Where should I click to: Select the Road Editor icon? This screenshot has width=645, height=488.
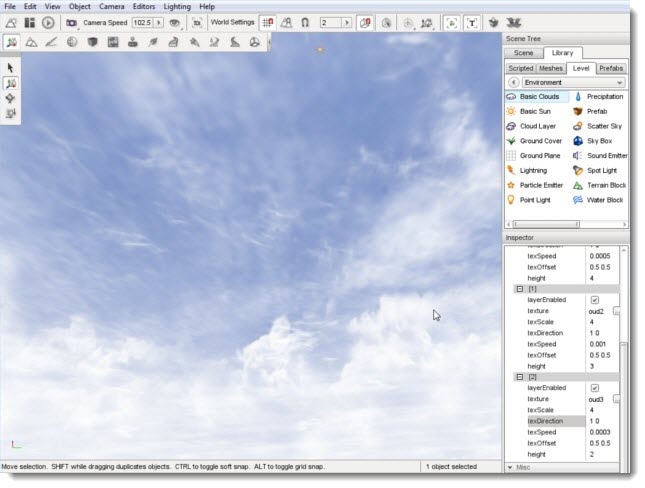(x=234, y=42)
